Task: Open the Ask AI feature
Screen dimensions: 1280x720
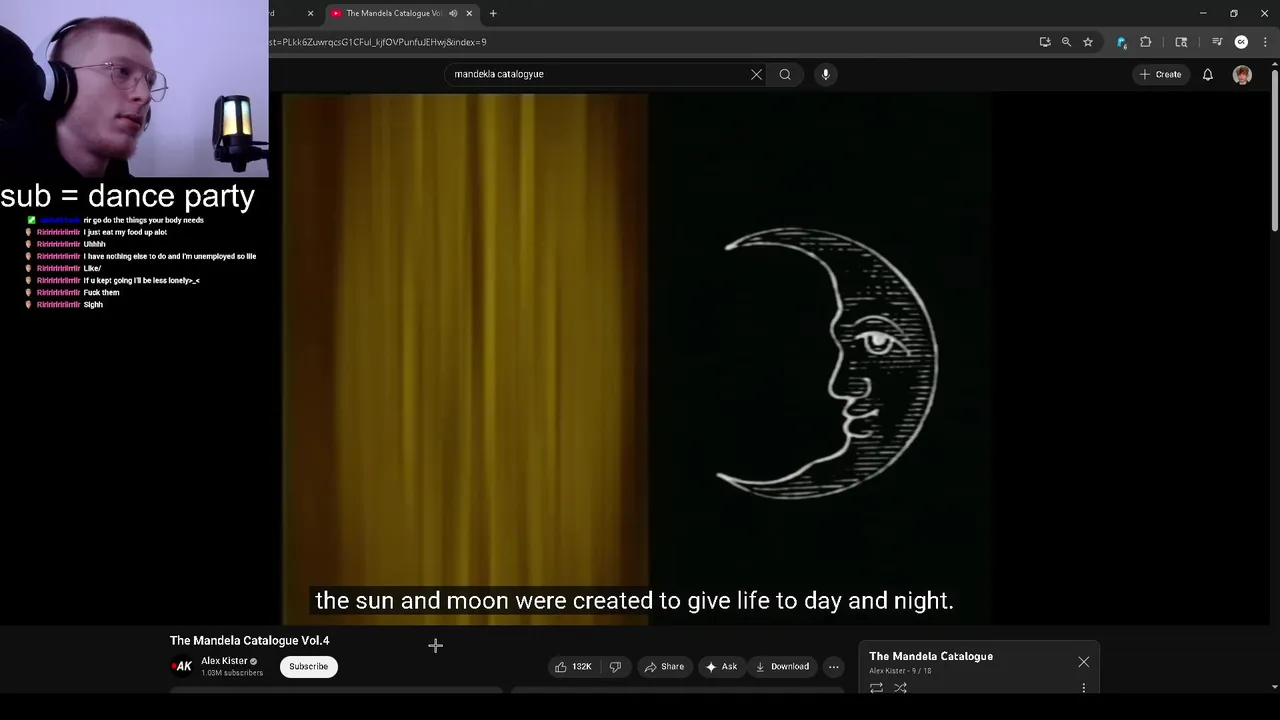Action: [721, 667]
